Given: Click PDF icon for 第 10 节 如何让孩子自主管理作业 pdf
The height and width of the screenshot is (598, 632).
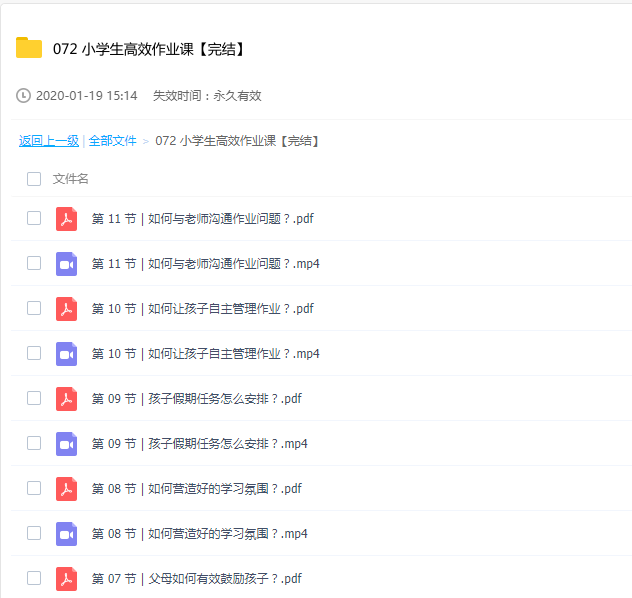Looking at the screenshot, I should point(67,309).
